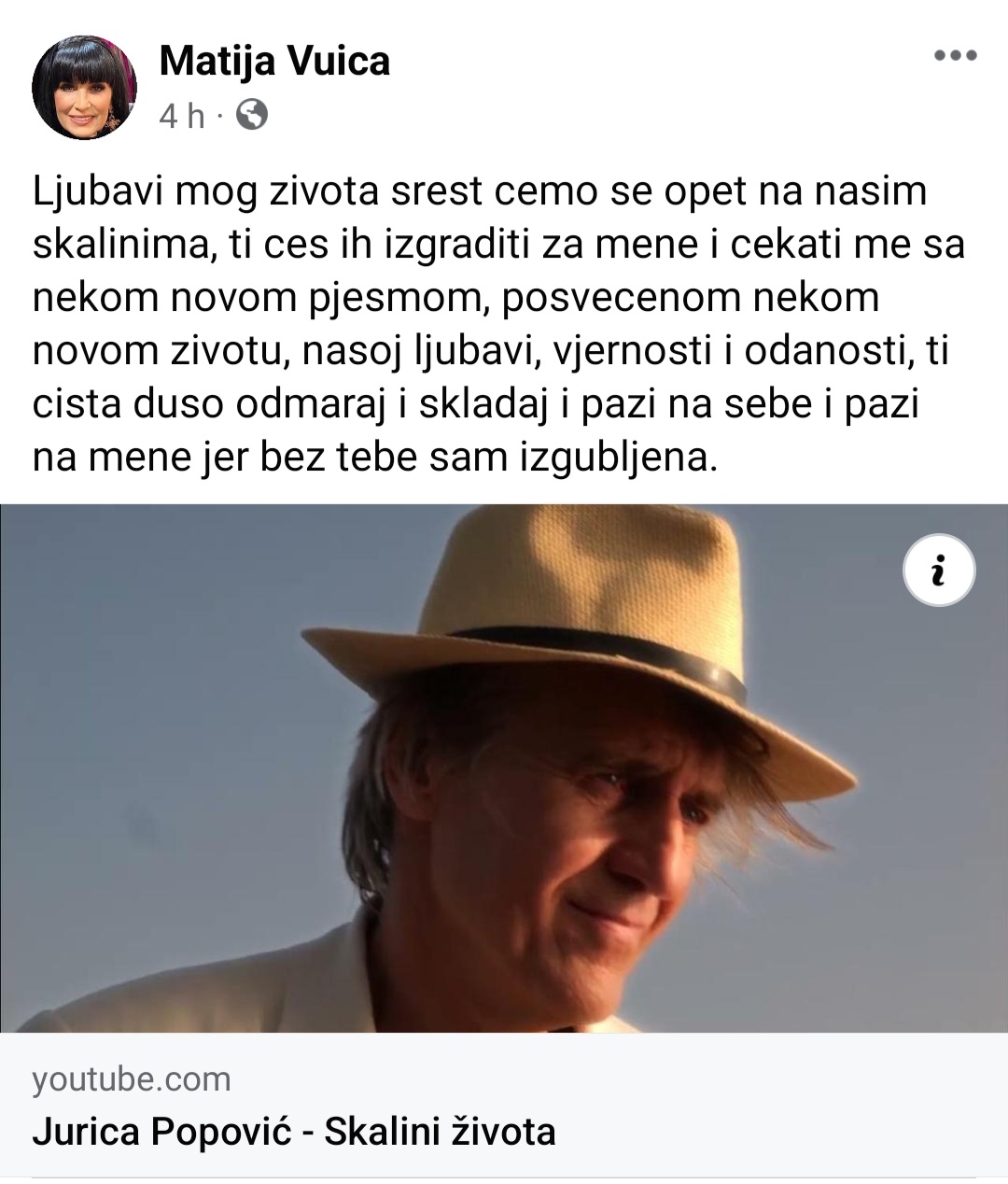Open the Jurica Popović - Skalini života link title
Screen dimensions: 1008x1184
point(294,1132)
